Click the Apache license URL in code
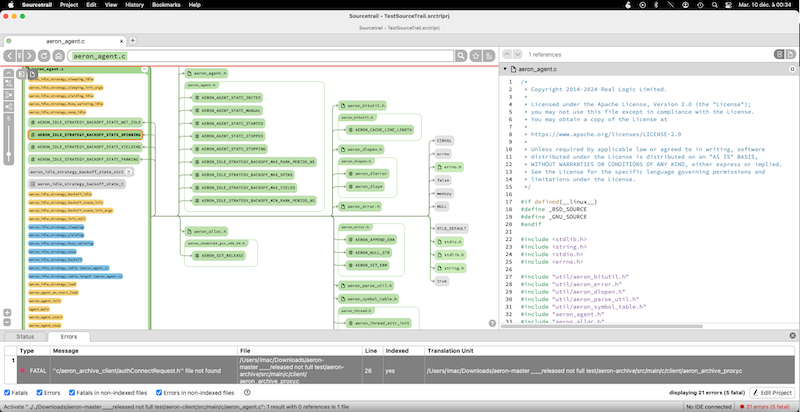The height and width of the screenshot is (412, 800). point(606,134)
